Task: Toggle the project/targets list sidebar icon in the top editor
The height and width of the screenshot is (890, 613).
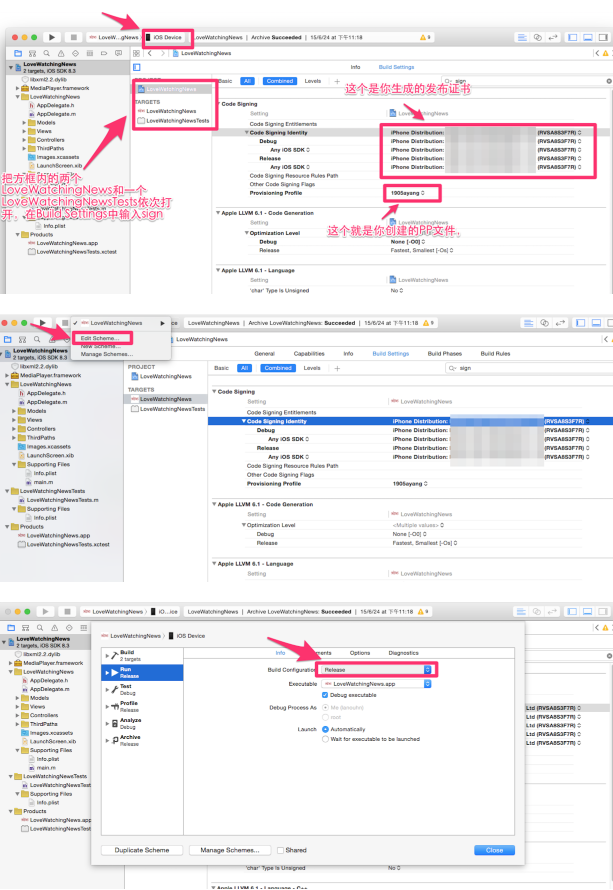Action: (x=137, y=67)
